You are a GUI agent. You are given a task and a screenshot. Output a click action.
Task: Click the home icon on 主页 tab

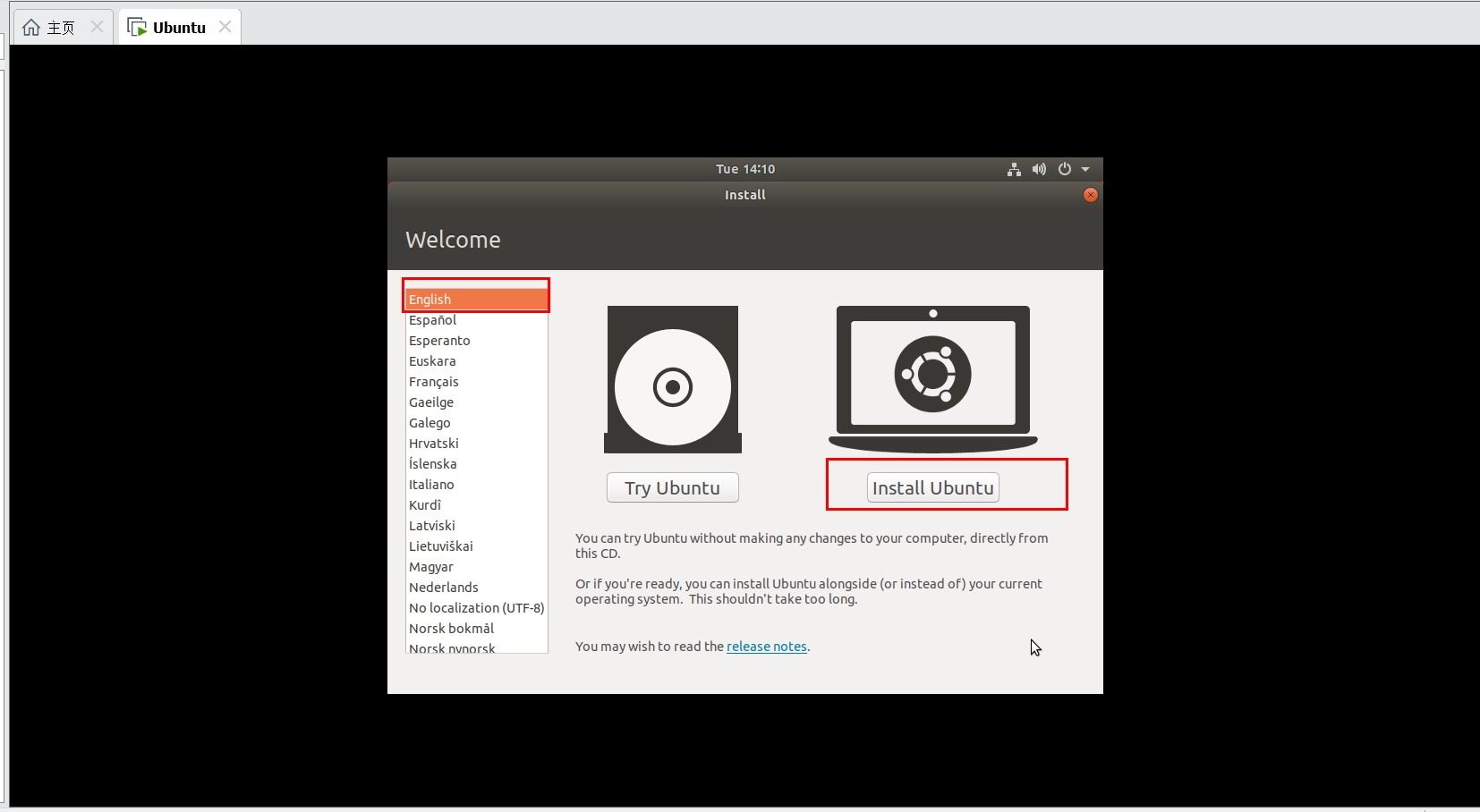(30, 26)
